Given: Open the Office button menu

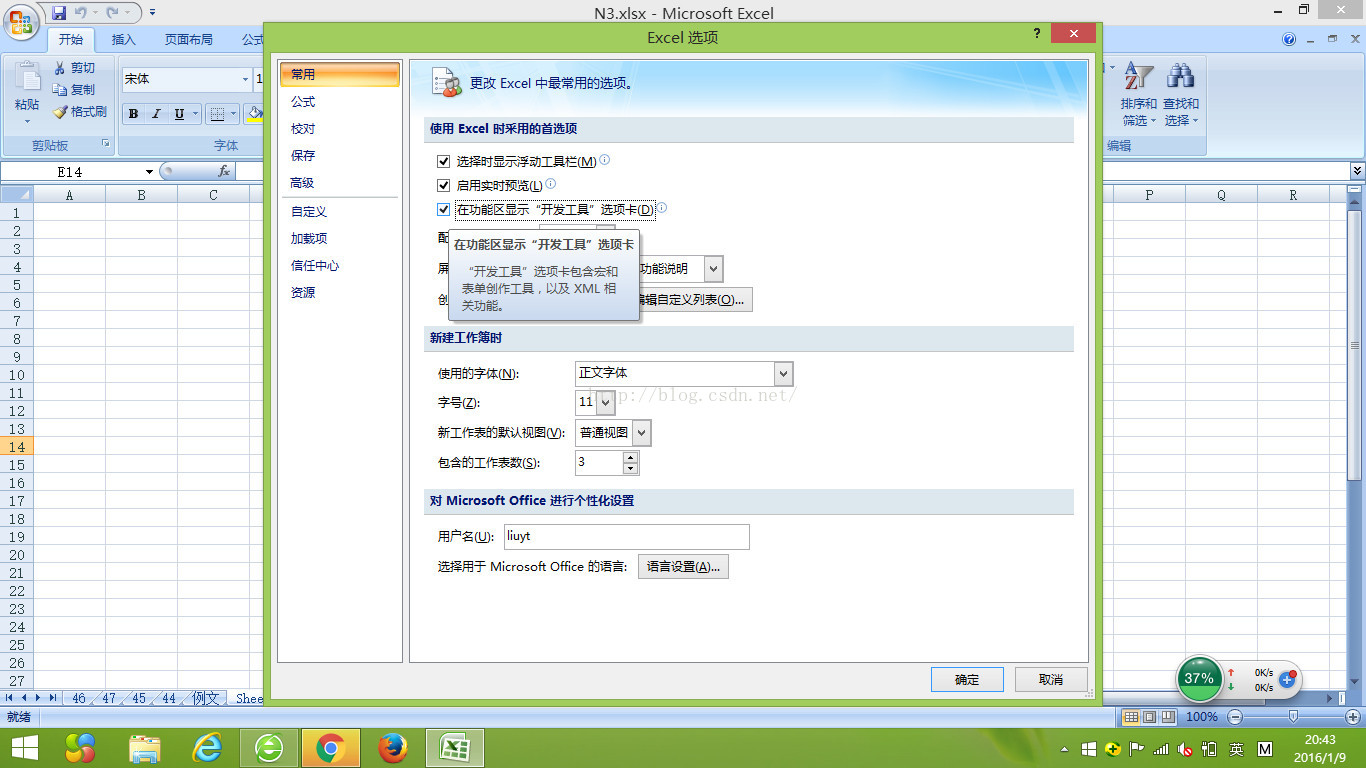Looking at the screenshot, I should (19, 22).
